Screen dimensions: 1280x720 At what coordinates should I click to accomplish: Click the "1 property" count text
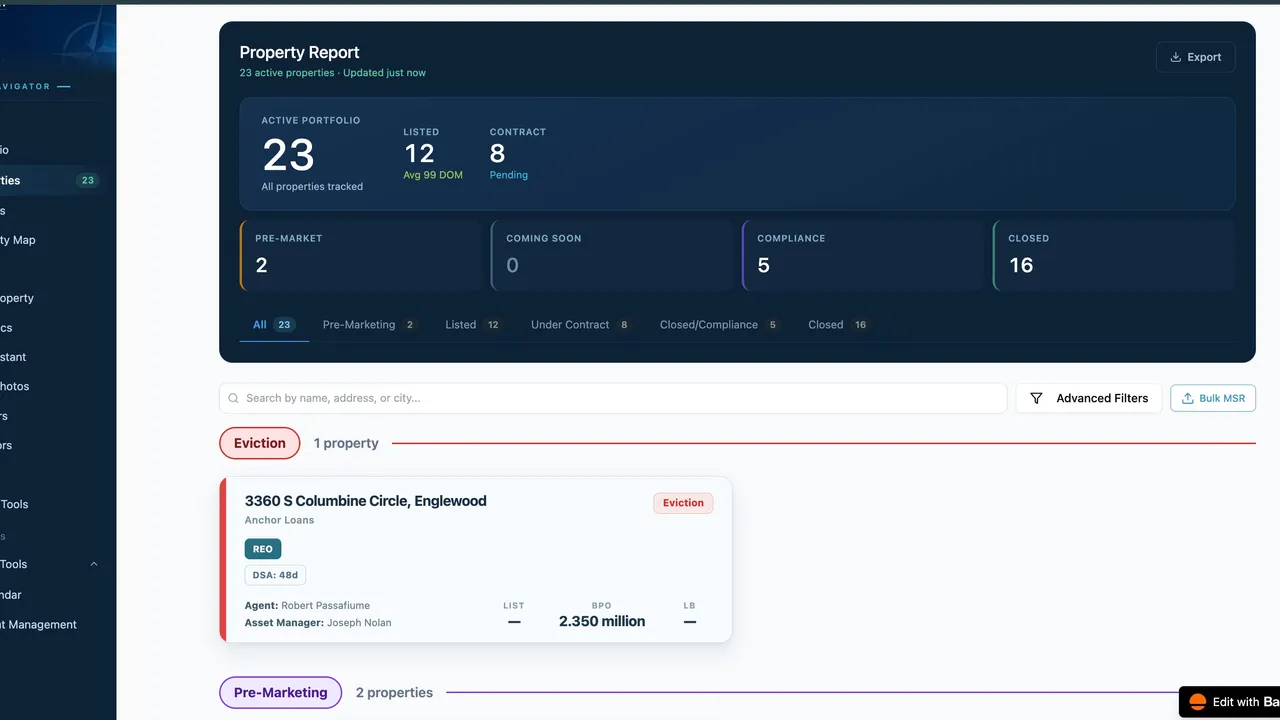(346, 443)
